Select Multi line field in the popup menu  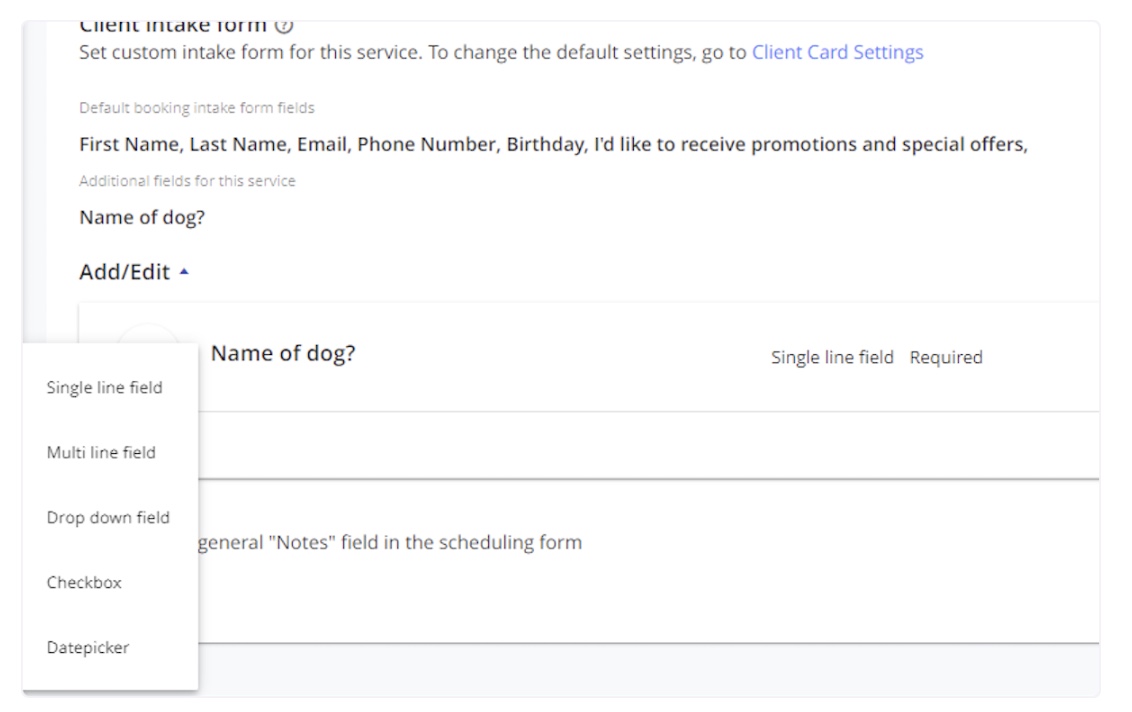(x=101, y=453)
